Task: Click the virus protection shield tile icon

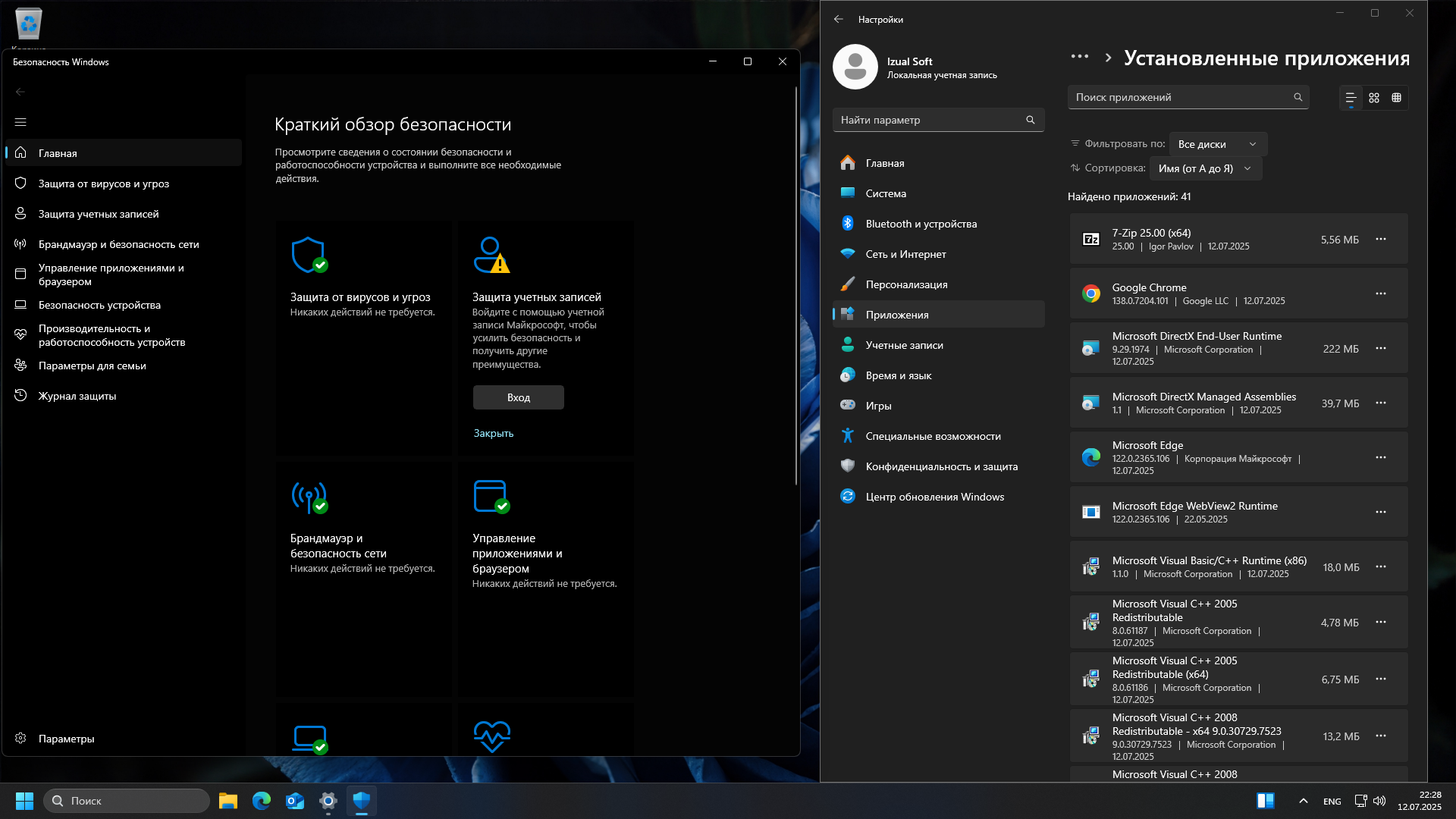Action: click(x=309, y=255)
